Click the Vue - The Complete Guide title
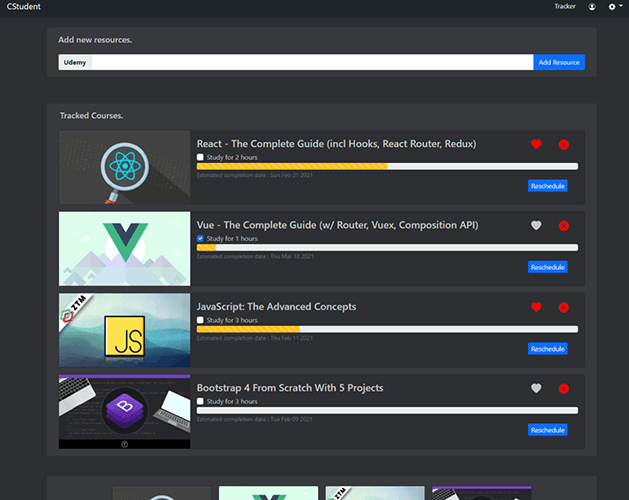This screenshot has width=629, height=500. (x=337, y=225)
